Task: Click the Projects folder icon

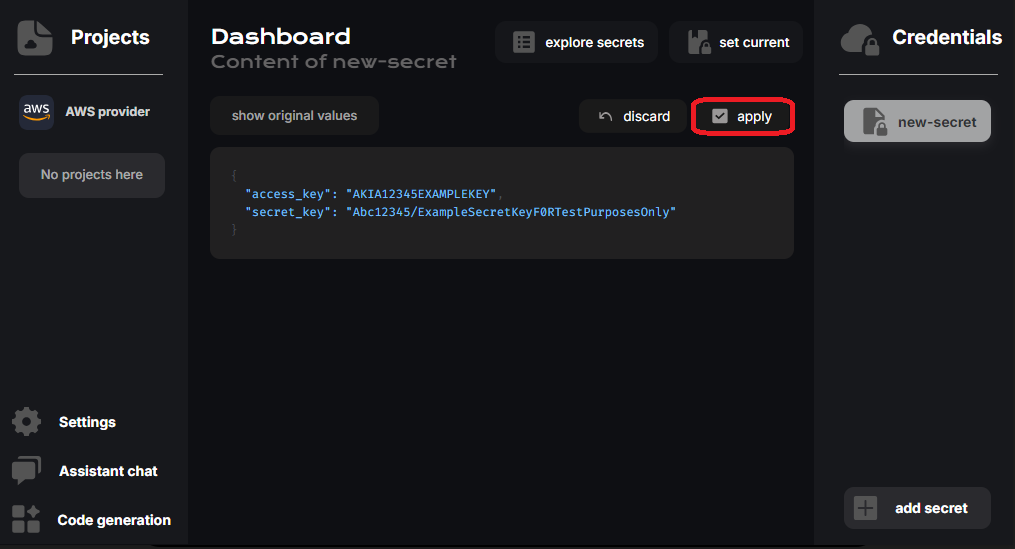Action: (x=35, y=38)
